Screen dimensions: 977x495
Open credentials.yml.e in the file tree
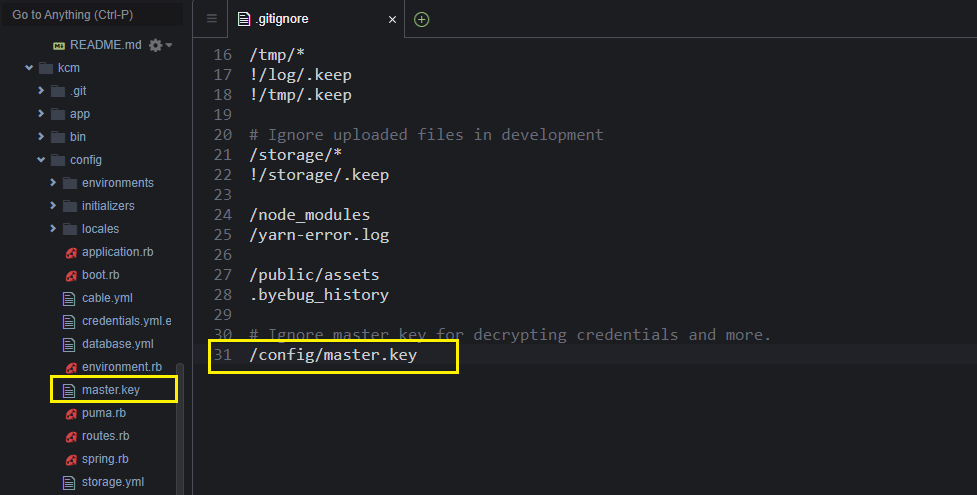pos(126,321)
